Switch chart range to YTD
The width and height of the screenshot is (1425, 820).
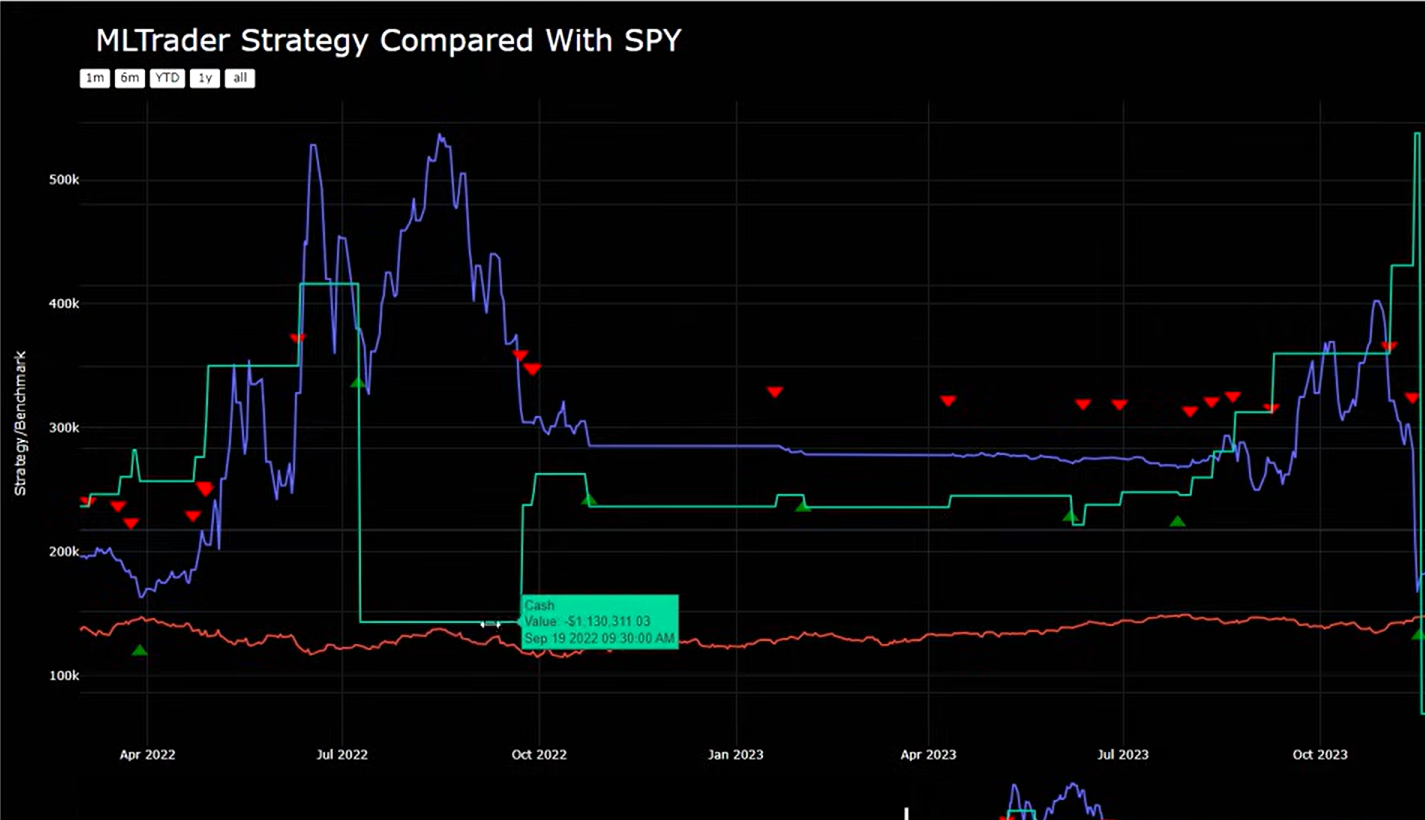click(167, 78)
